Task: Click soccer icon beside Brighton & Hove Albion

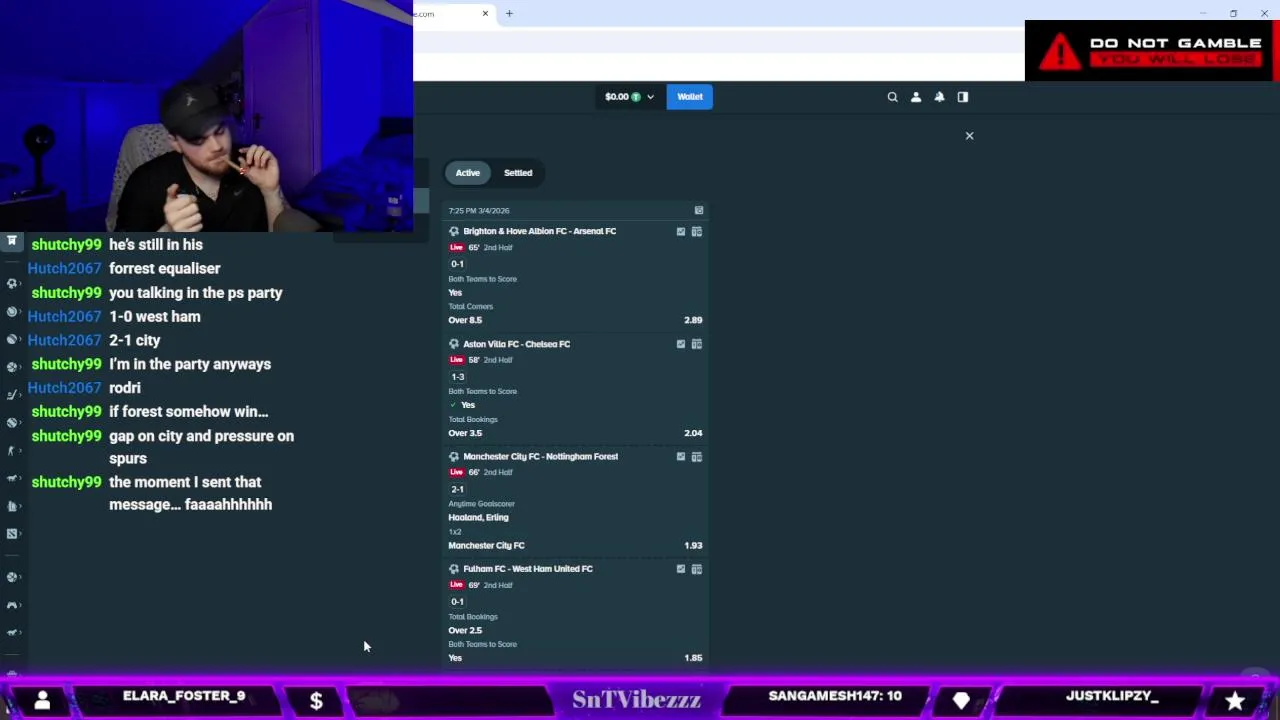Action: [454, 231]
